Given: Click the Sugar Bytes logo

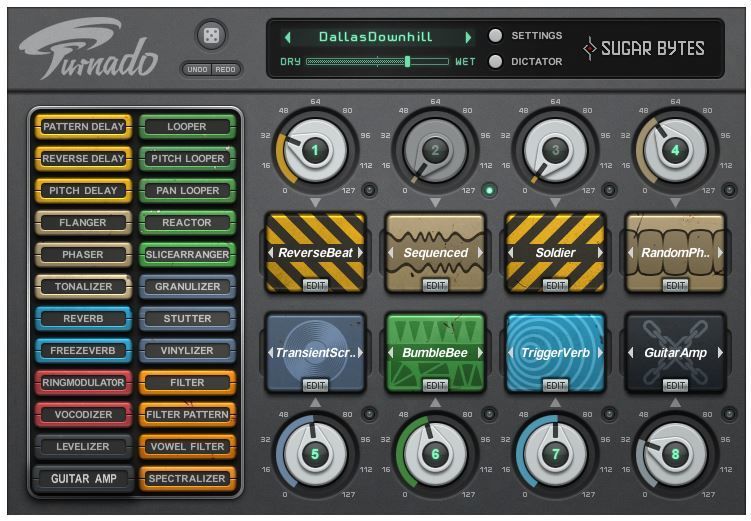Looking at the screenshot, I should (644, 48).
